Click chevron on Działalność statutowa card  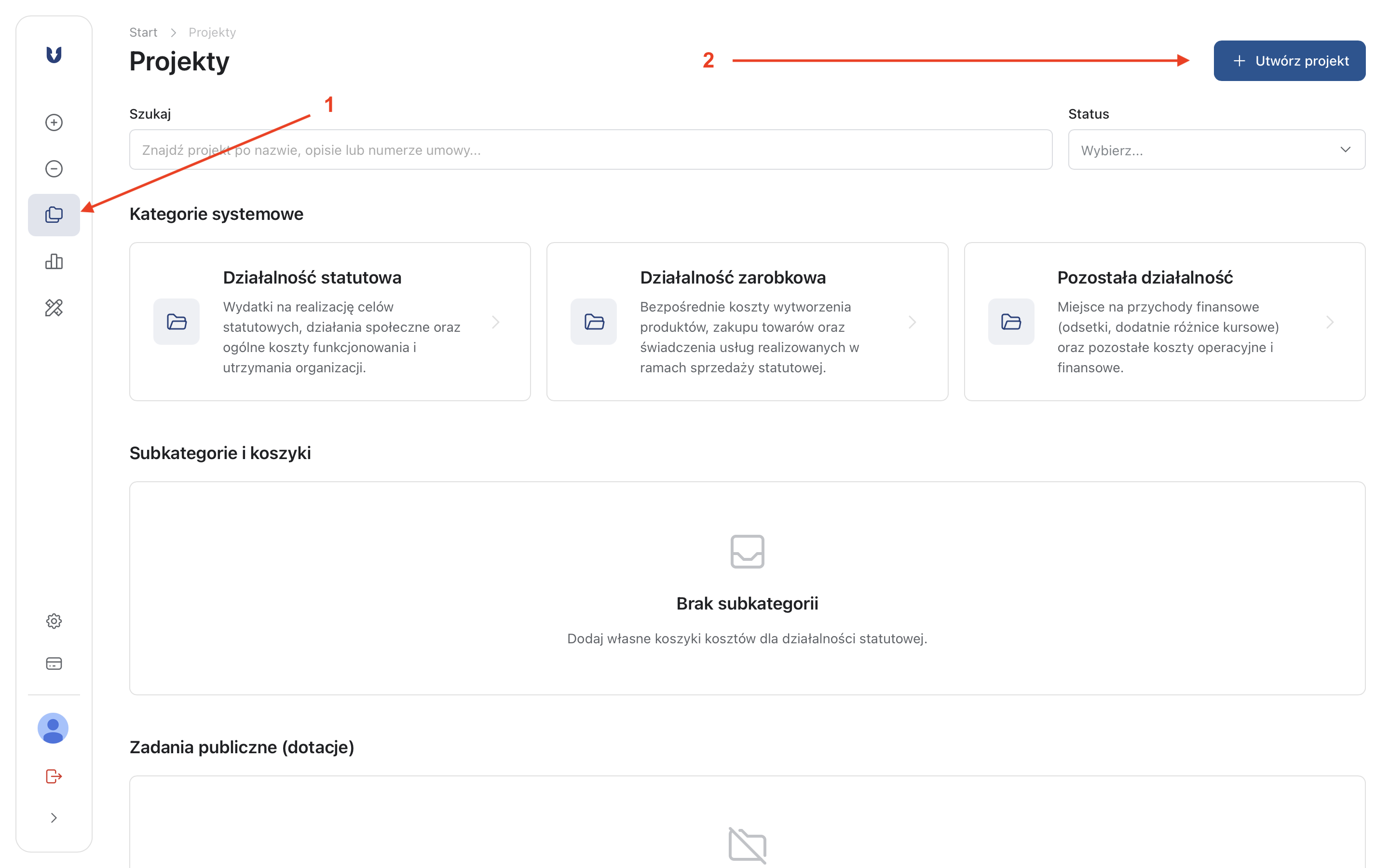coord(496,322)
